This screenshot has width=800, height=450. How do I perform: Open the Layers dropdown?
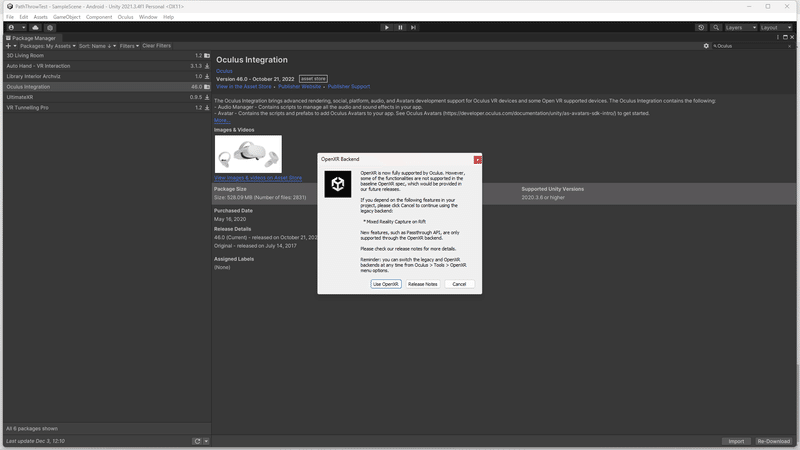[741, 28]
